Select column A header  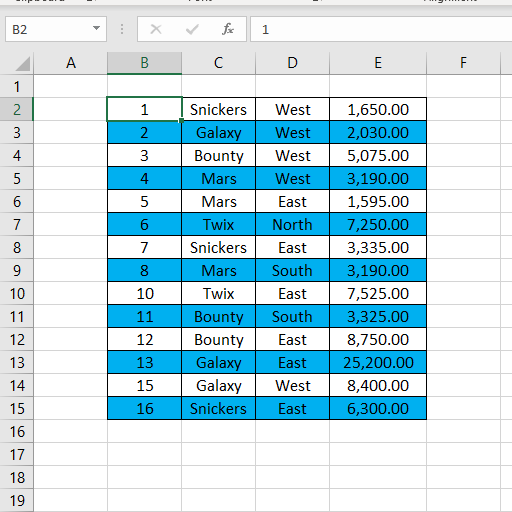70,63
